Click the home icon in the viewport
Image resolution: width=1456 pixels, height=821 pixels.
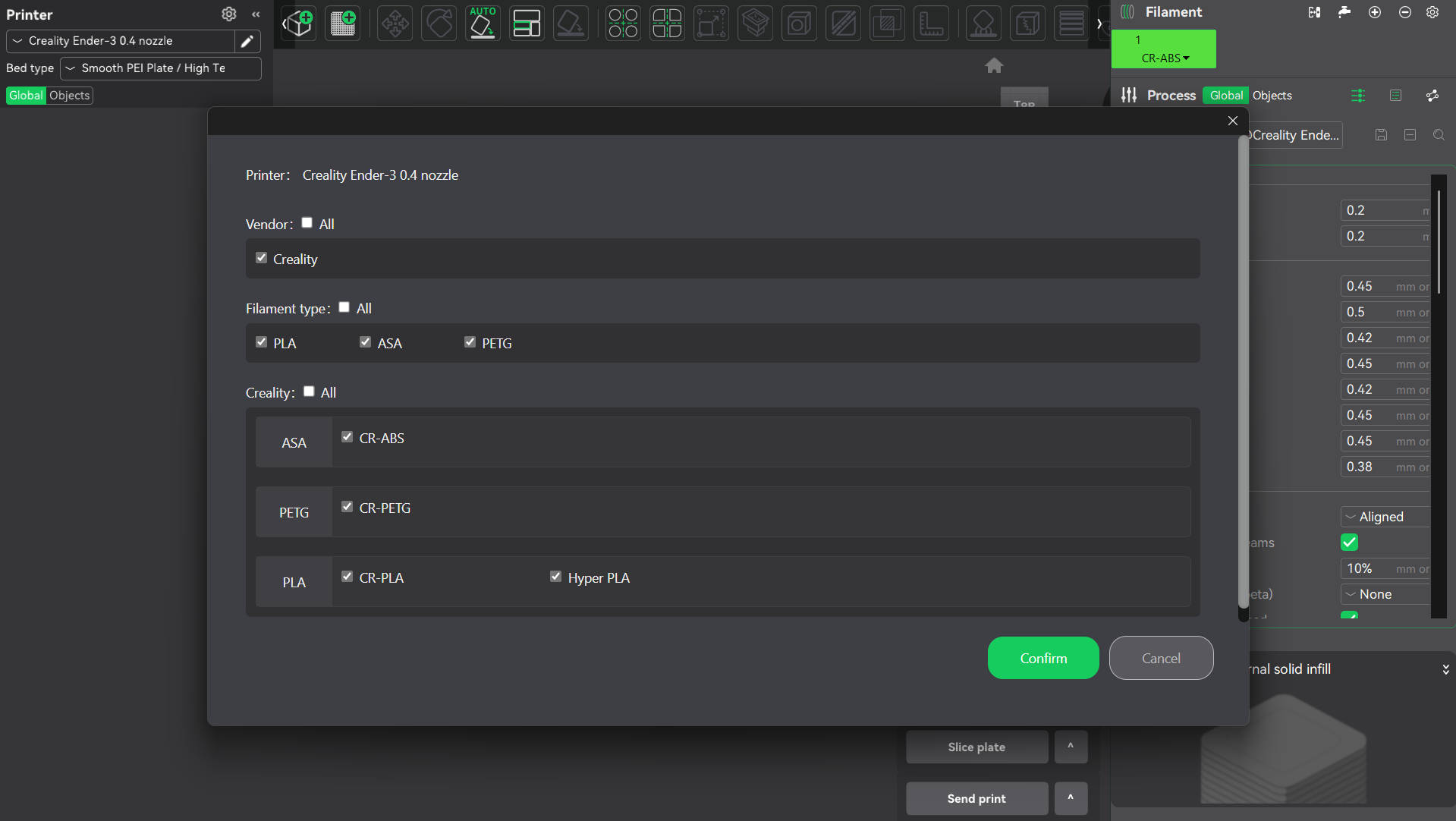(994, 65)
